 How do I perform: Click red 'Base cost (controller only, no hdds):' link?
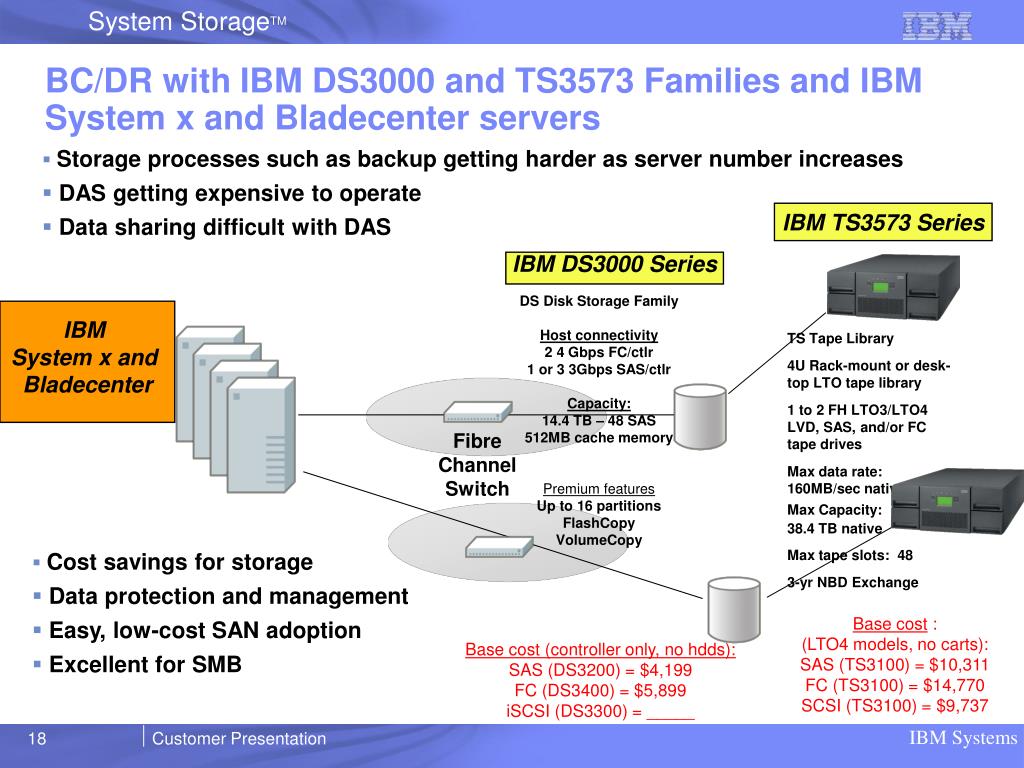tap(600, 650)
